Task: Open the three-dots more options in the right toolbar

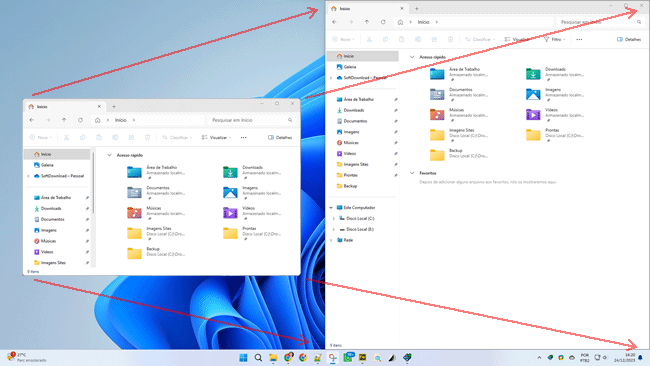Action: (579, 39)
